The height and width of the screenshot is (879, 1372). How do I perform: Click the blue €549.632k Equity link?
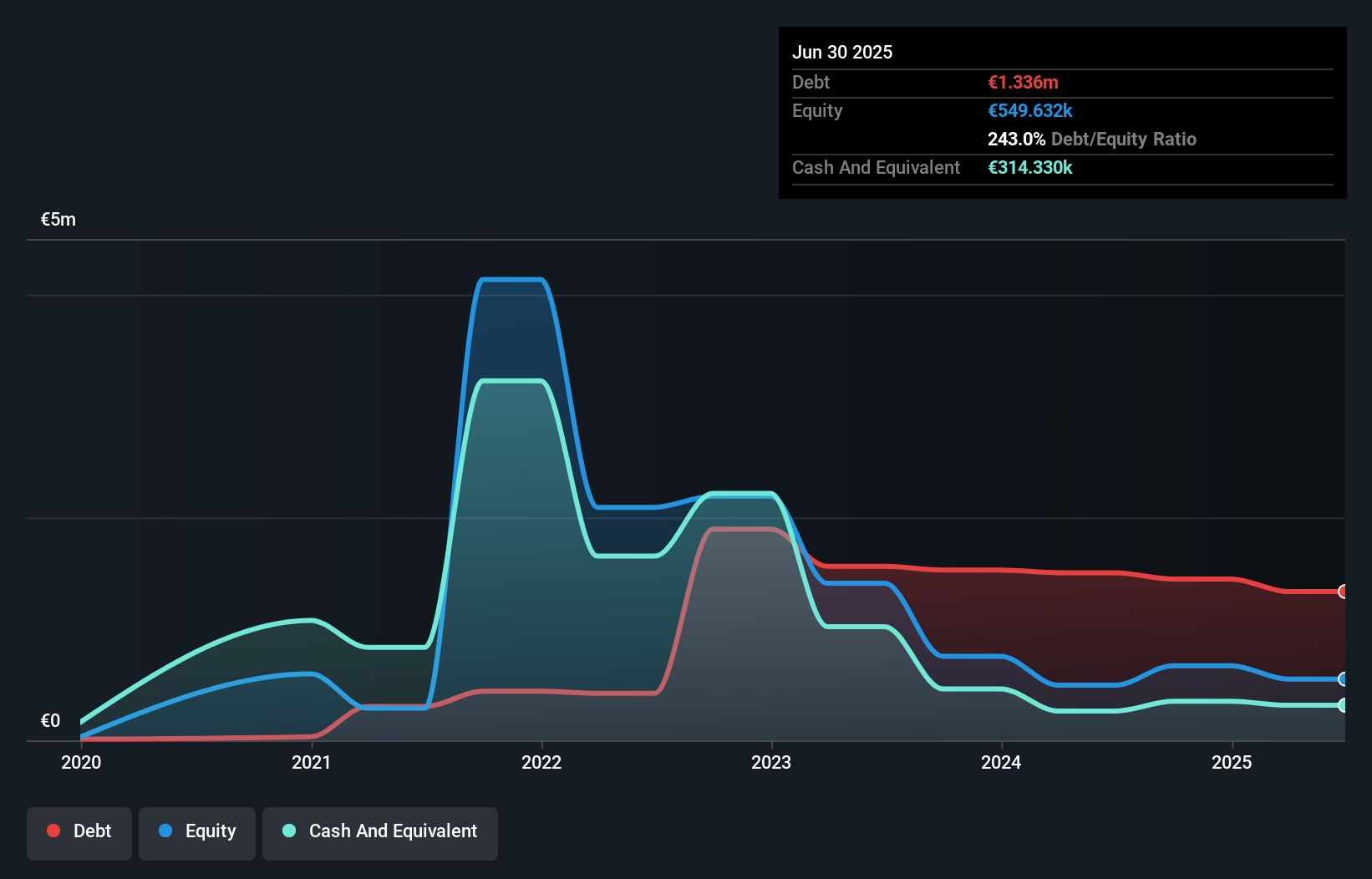pyautogui.click(x=1030, y=110)
